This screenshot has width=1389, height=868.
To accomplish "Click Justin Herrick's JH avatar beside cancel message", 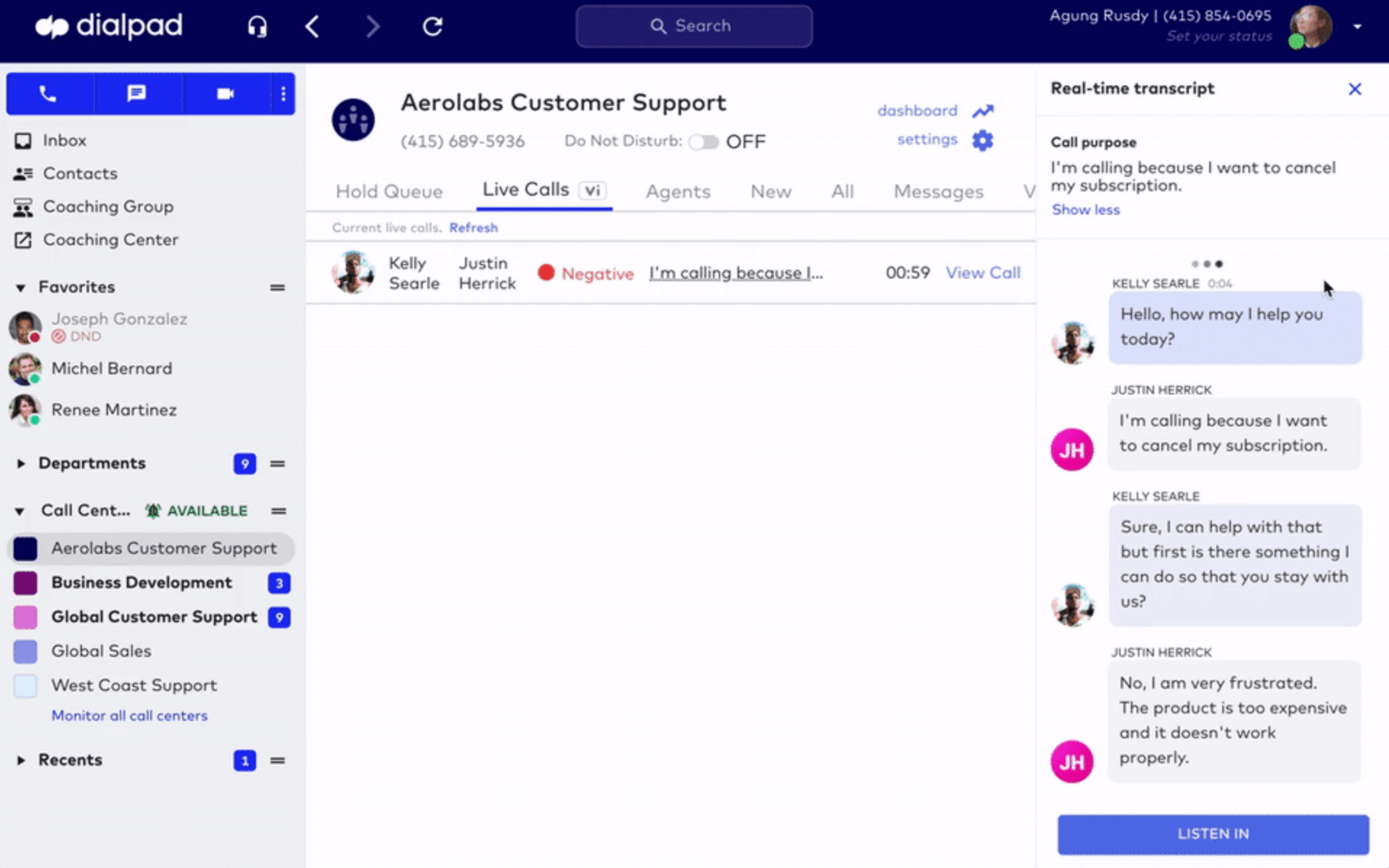I will (x=1071, y=450).
